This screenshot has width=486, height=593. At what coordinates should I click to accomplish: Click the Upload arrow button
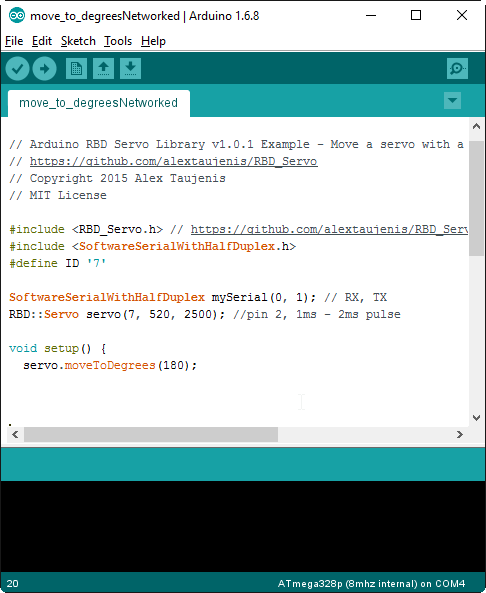tap(44, 68)
